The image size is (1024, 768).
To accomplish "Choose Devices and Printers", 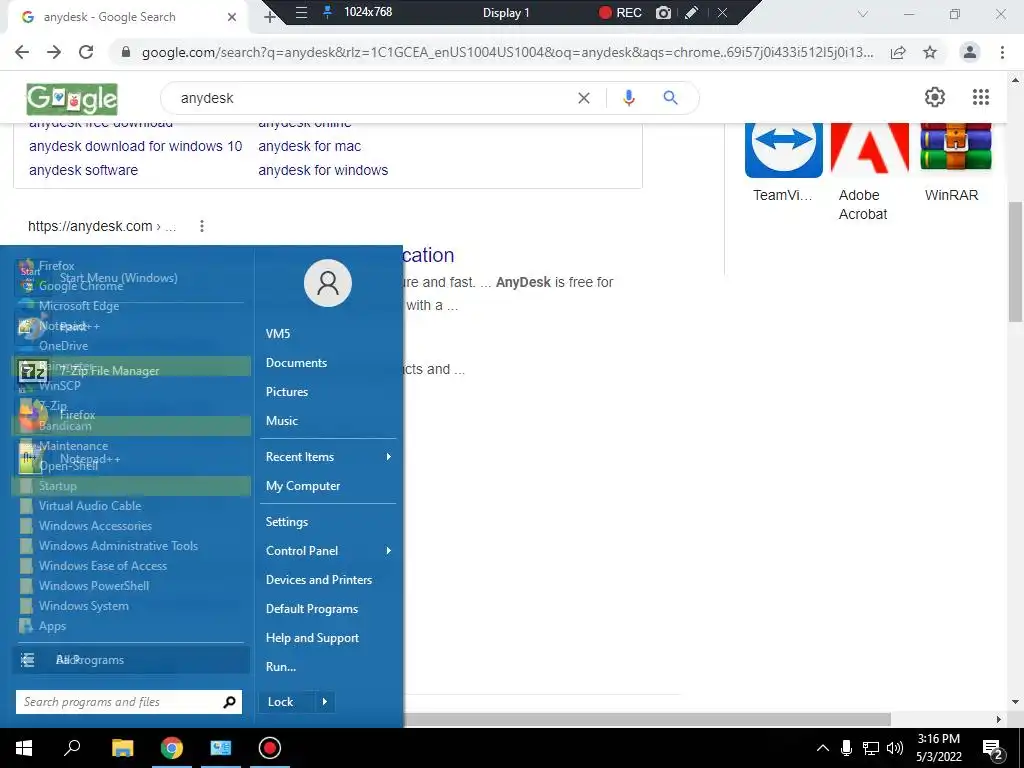I will click(319, 580).
